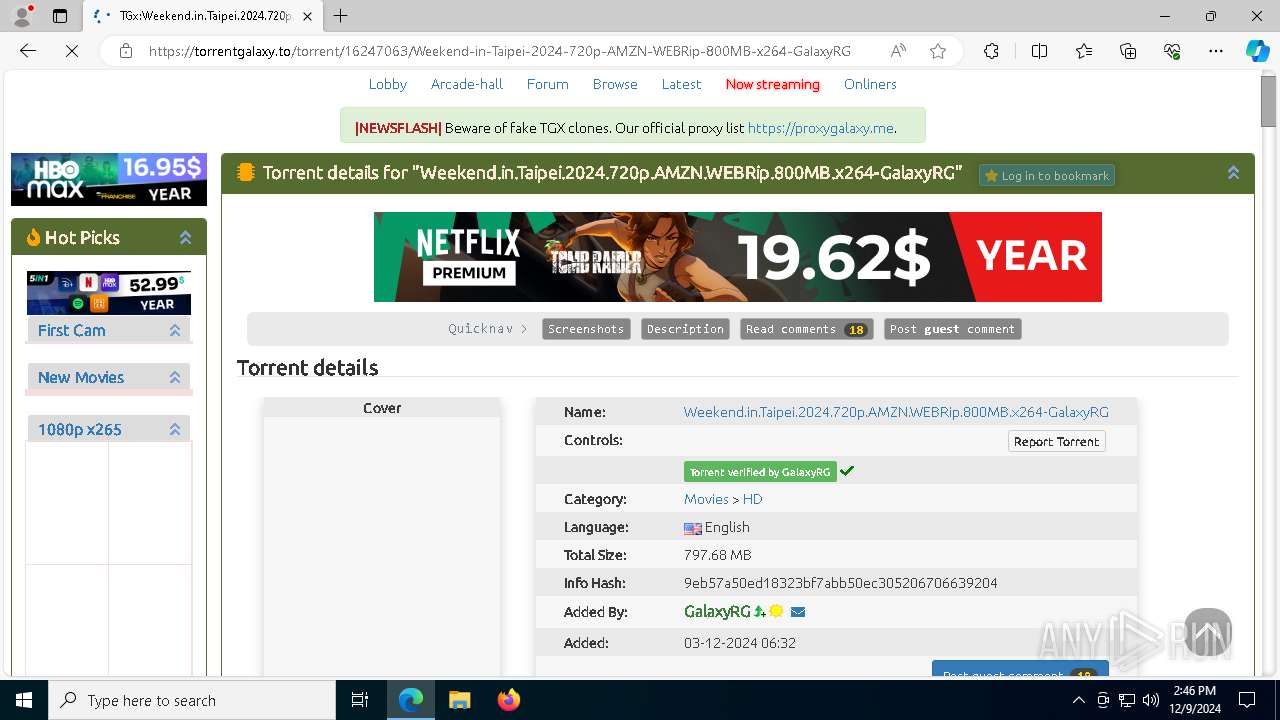Open File Explorer from taskbar
This screenshot has width=1280, height=720.
click(x=459, y=700)
